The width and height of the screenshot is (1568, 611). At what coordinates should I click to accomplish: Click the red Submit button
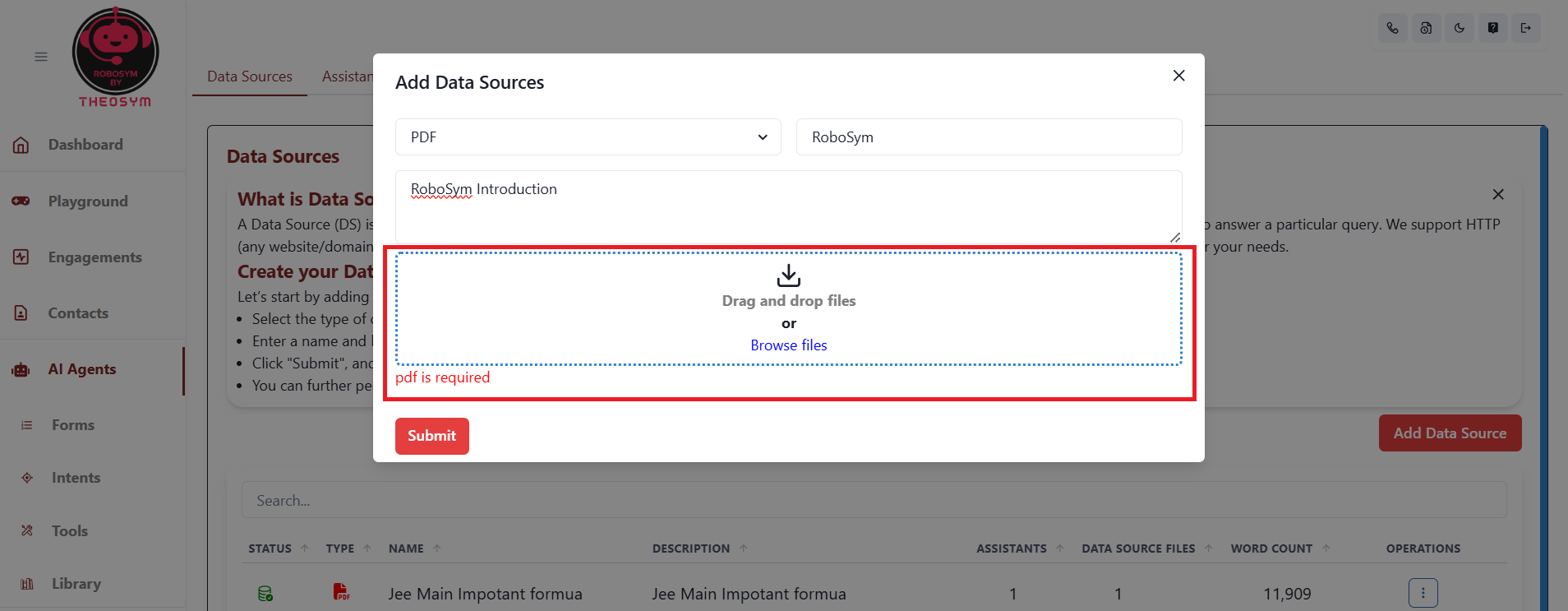pyautogui.click(x=432, y=436)
